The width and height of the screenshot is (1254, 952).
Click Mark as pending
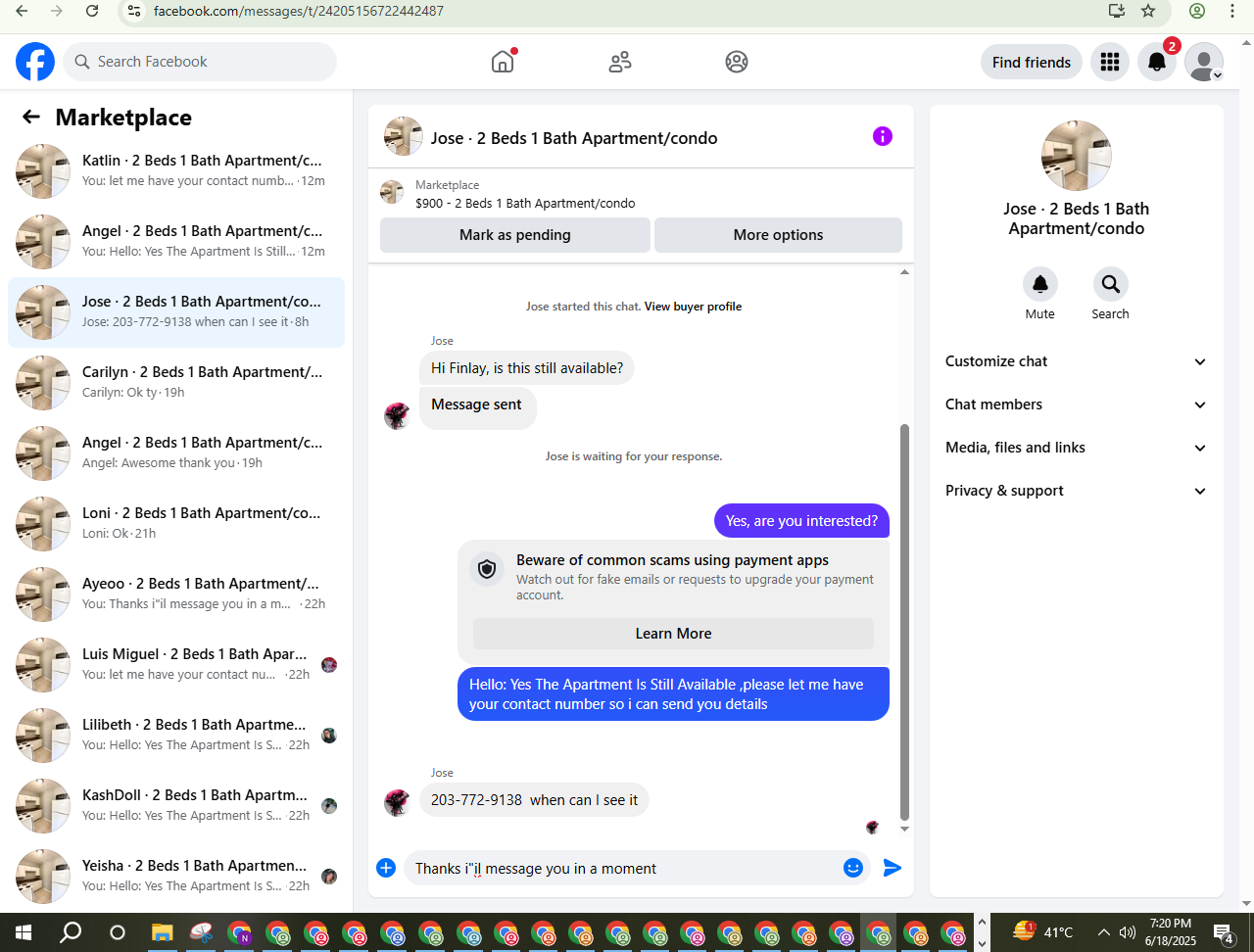(x=515, y=235)
